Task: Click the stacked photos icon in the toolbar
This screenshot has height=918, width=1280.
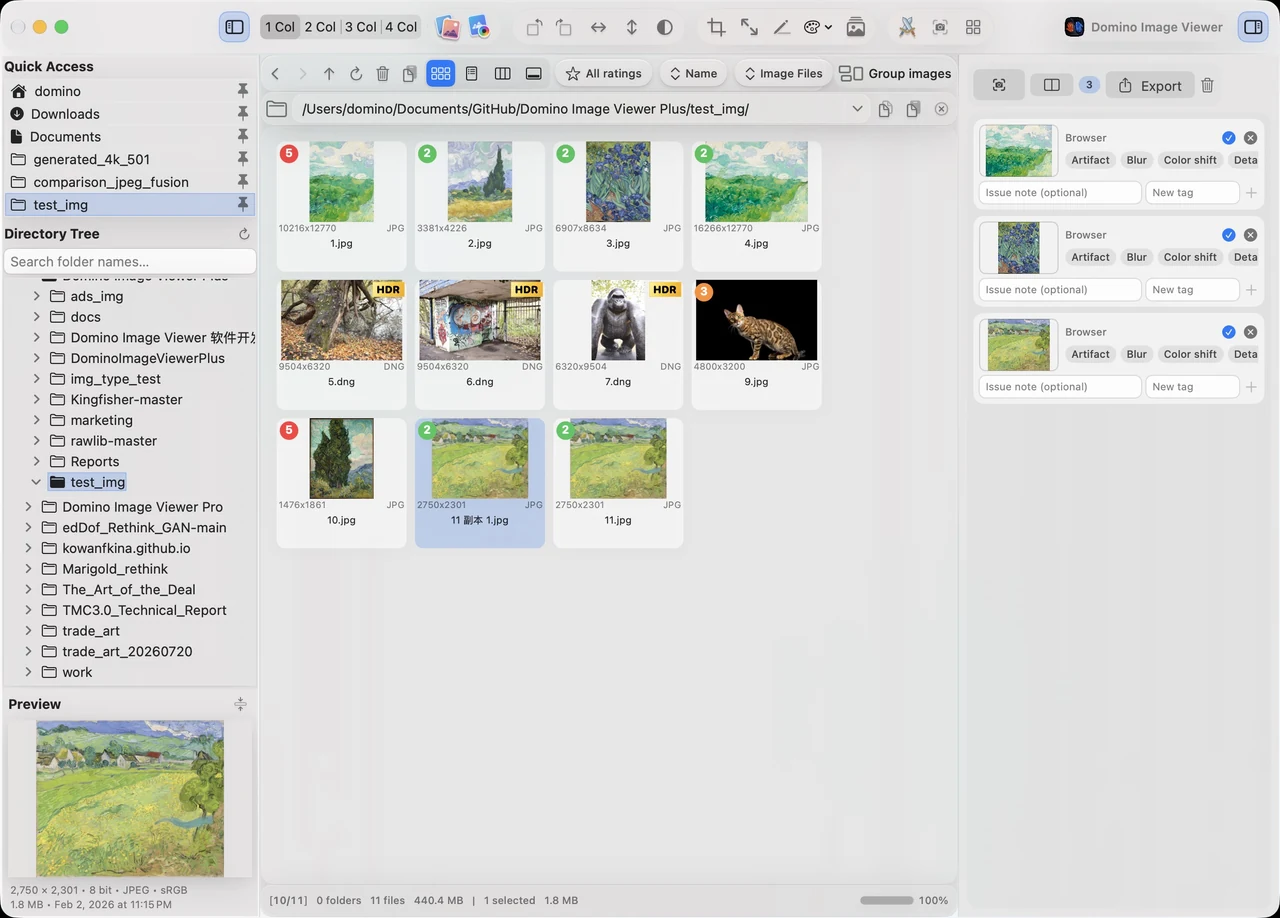Action: 856,27
